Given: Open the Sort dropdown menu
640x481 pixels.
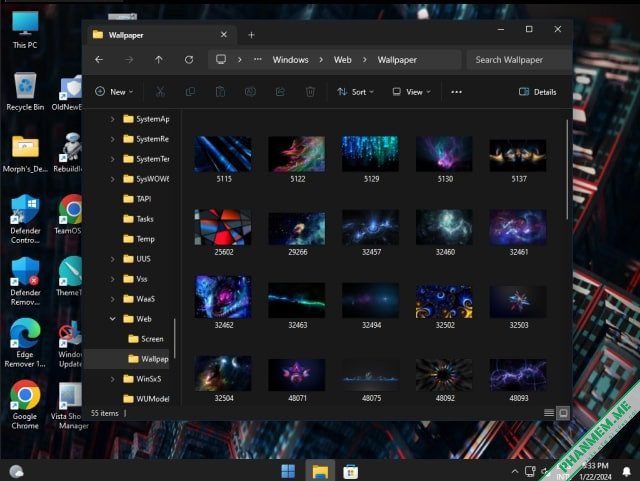Looking at the screenshot, I should click(356, 92).
